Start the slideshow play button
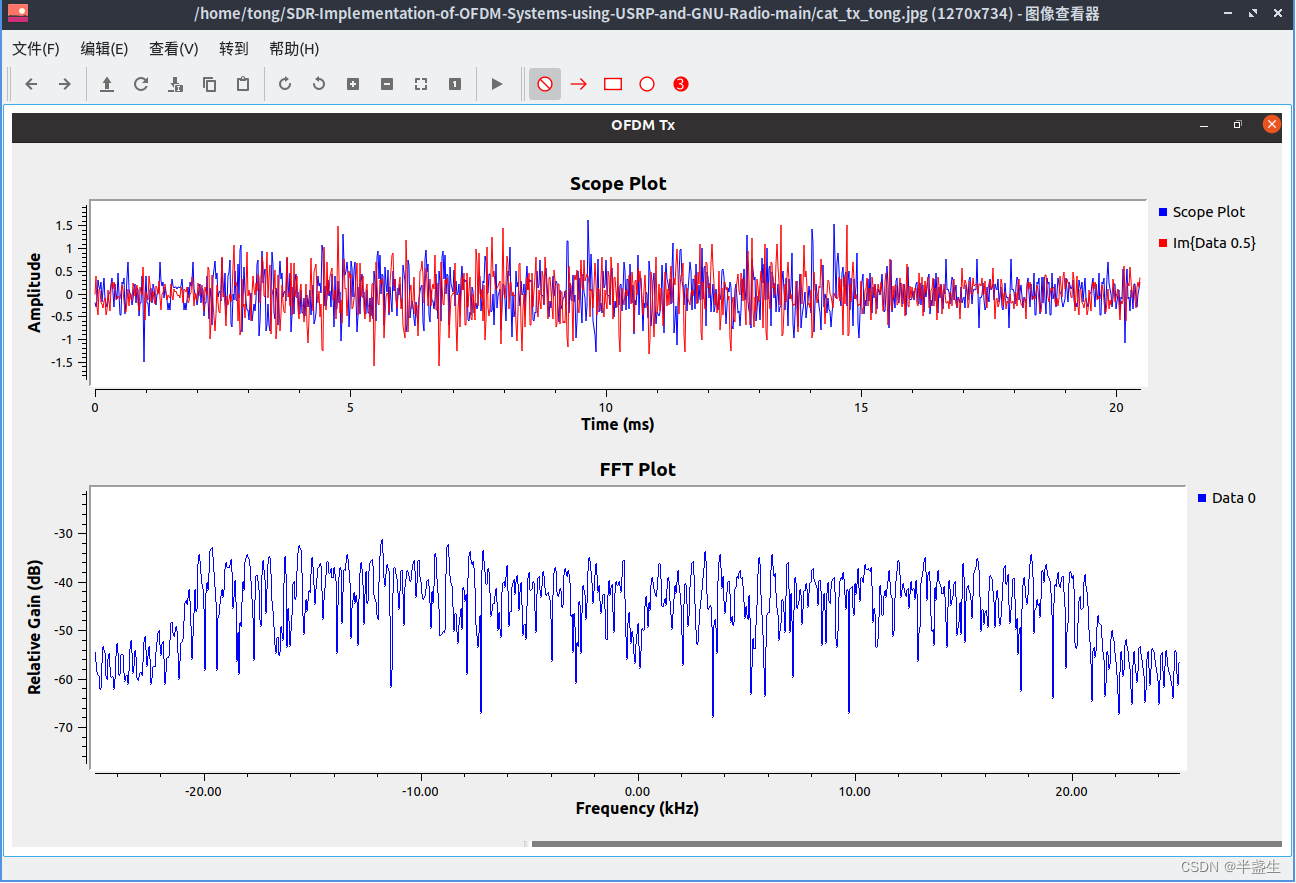1296x883 pixels. click(497, 84)
